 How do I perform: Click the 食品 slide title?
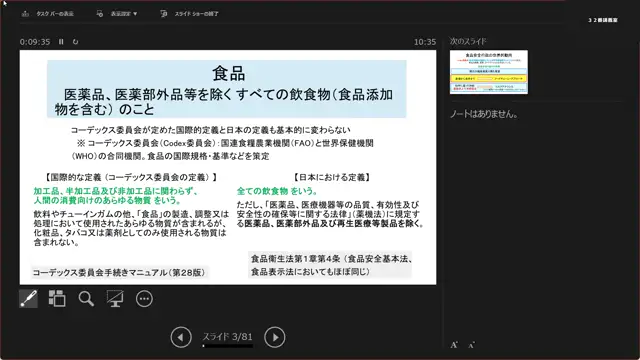229,73
